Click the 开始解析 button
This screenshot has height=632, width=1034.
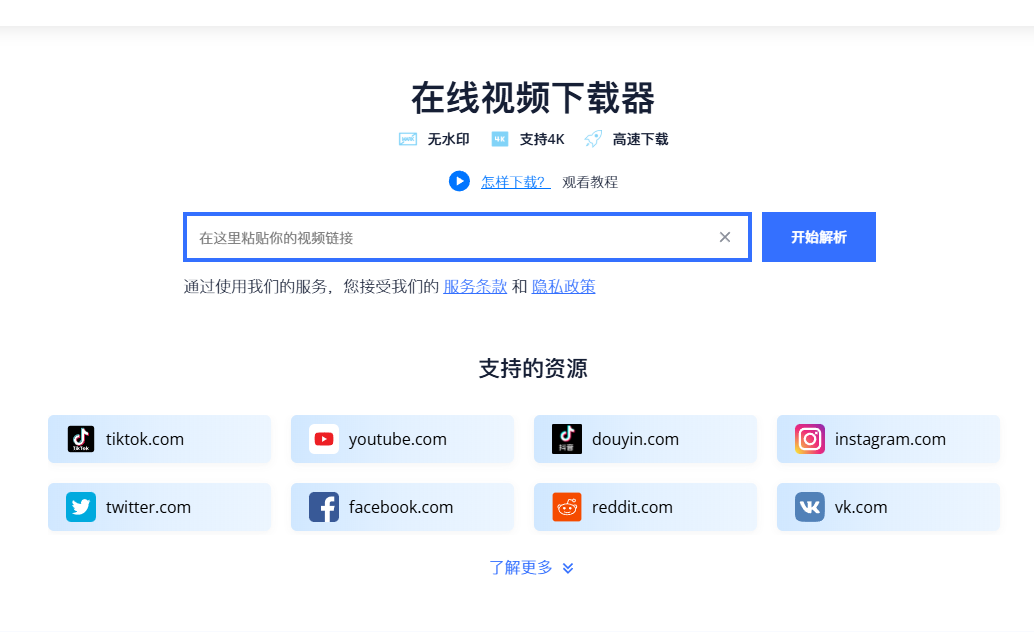click(818, 237)
